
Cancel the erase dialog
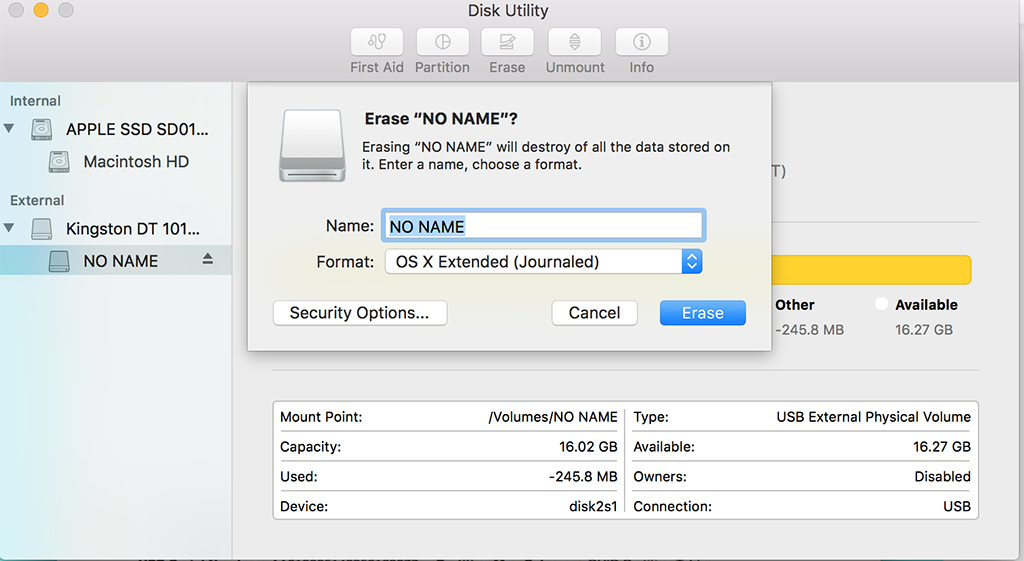coord(594,313)
